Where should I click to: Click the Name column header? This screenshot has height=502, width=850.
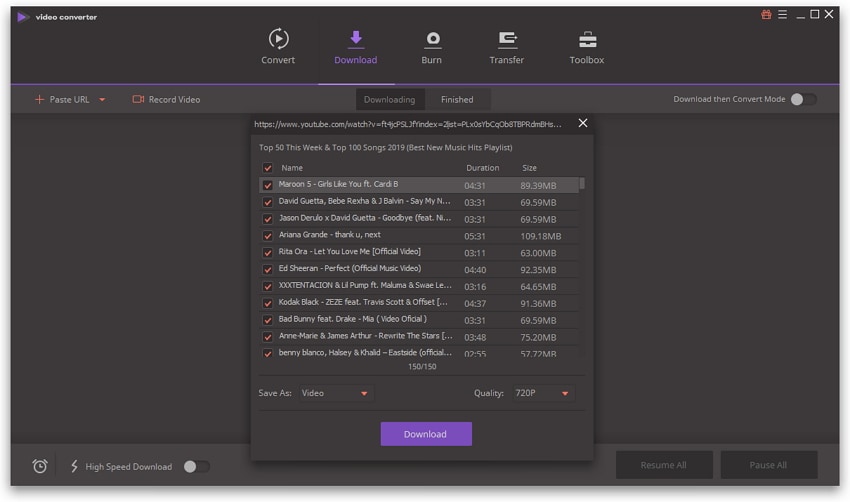pyautogui.click(x=292, y=168)
